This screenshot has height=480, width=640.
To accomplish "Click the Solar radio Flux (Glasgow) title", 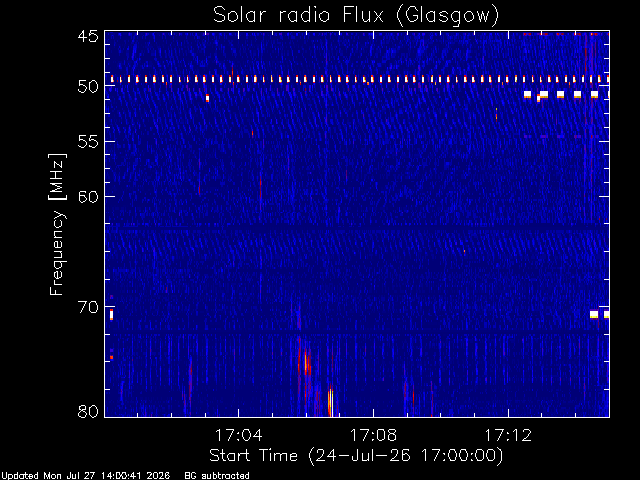I will (x=356, y=16).
